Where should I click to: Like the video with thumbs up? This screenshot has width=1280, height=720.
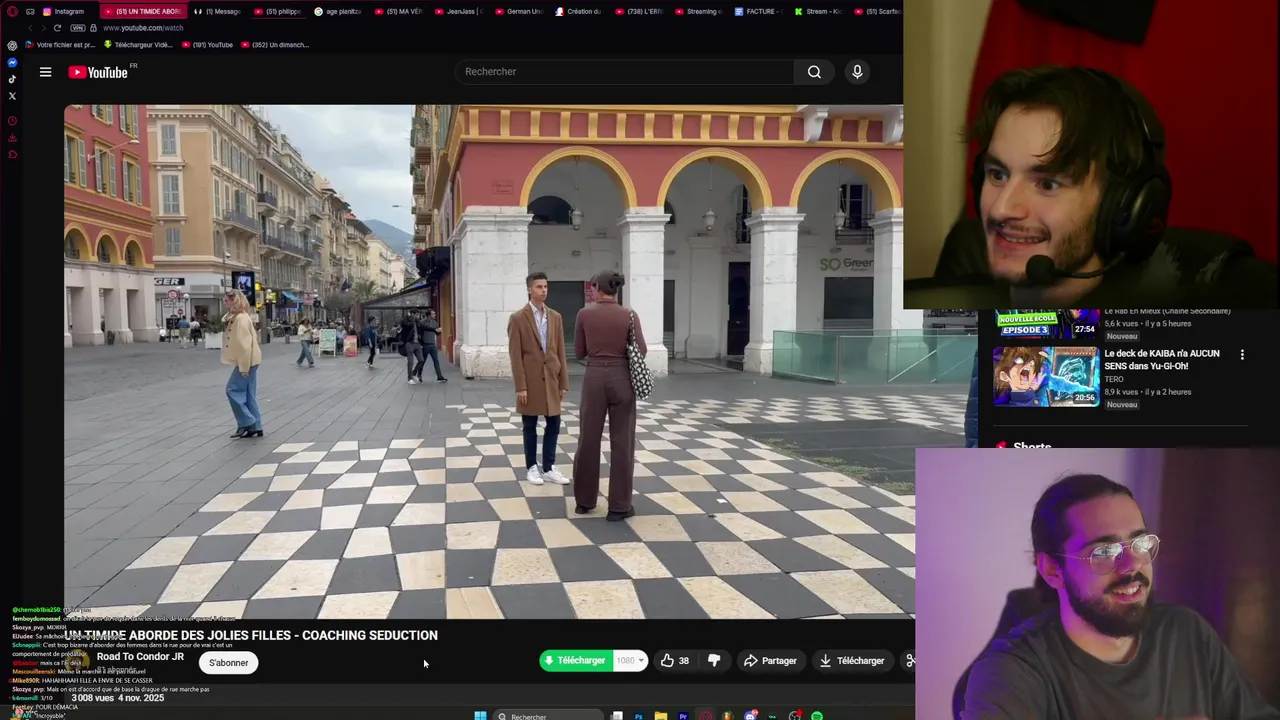pos(675,661)
